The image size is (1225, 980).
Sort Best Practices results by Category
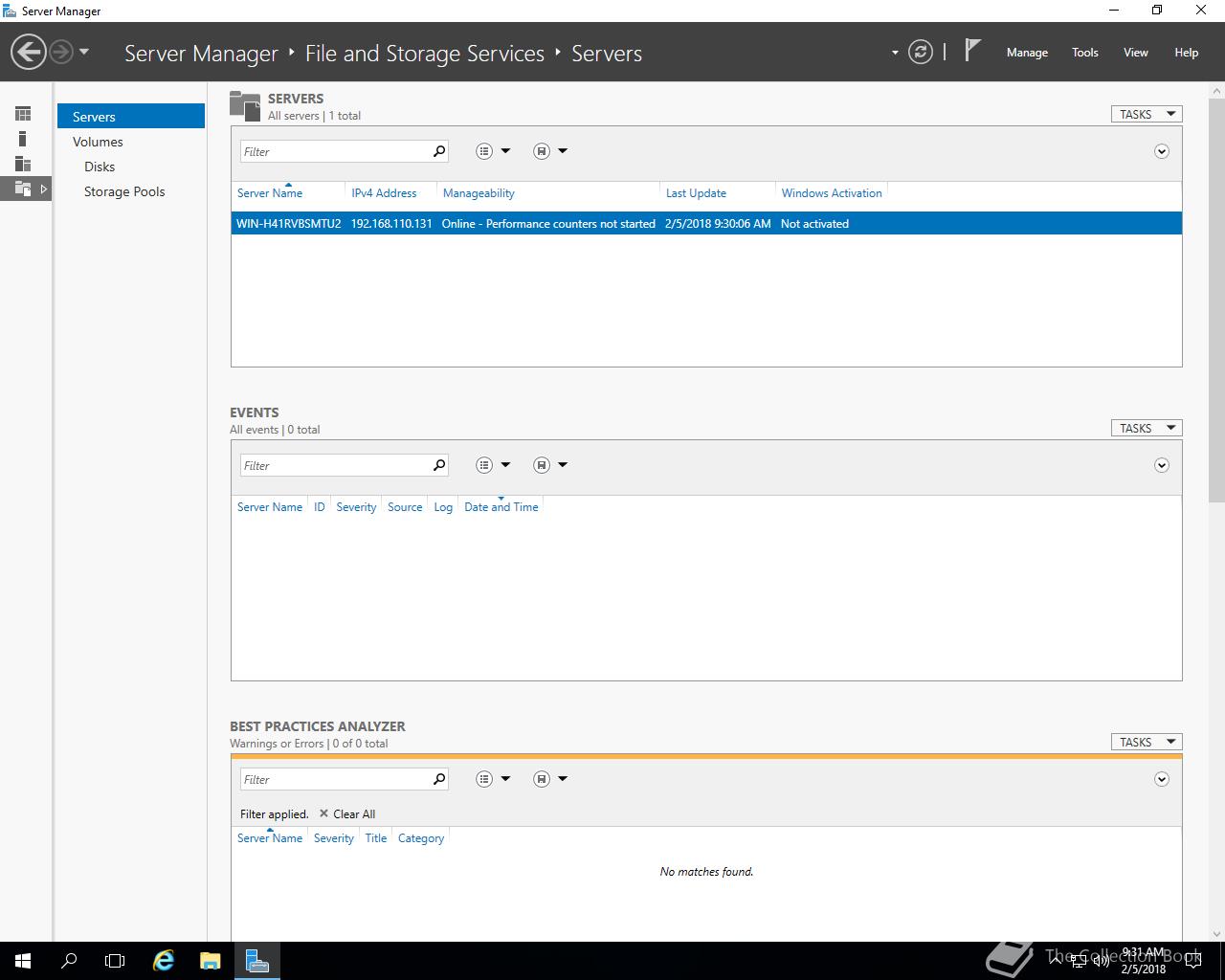click(421, 838)
